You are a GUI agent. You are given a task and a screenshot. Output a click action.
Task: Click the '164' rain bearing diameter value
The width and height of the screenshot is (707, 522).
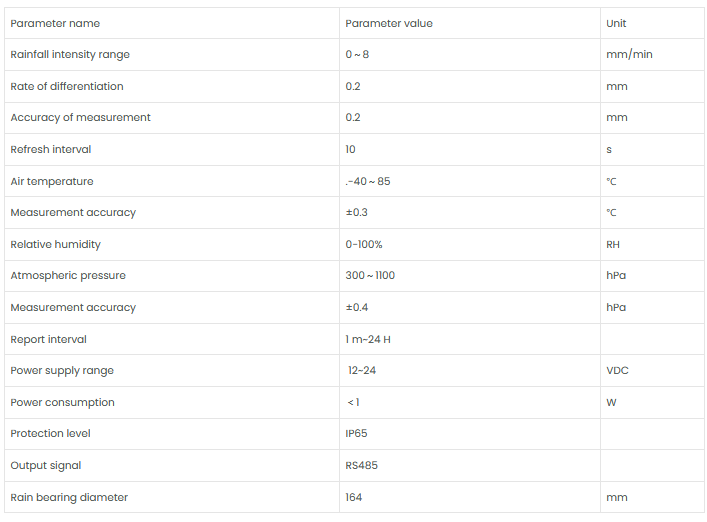[x=354, y=497]
